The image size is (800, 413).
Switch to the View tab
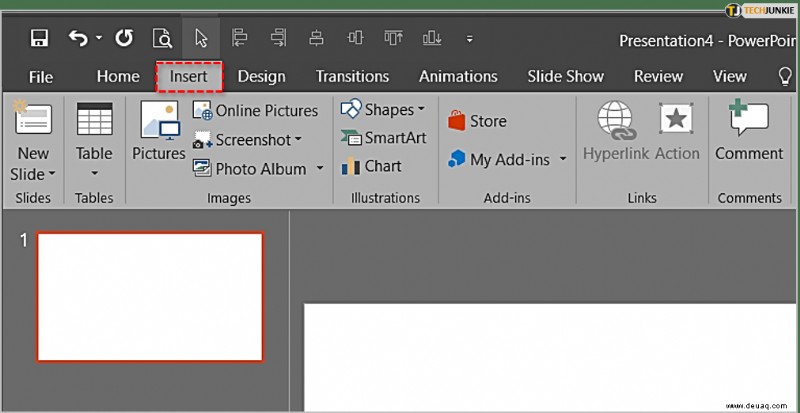coord(730,77)
